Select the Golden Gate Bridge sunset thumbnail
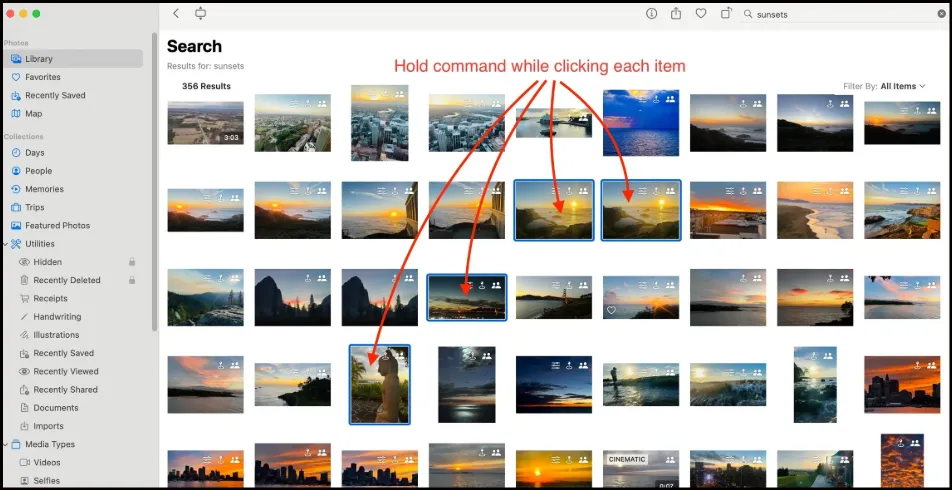This screenshot has height=490, width=952. (554, 298)
